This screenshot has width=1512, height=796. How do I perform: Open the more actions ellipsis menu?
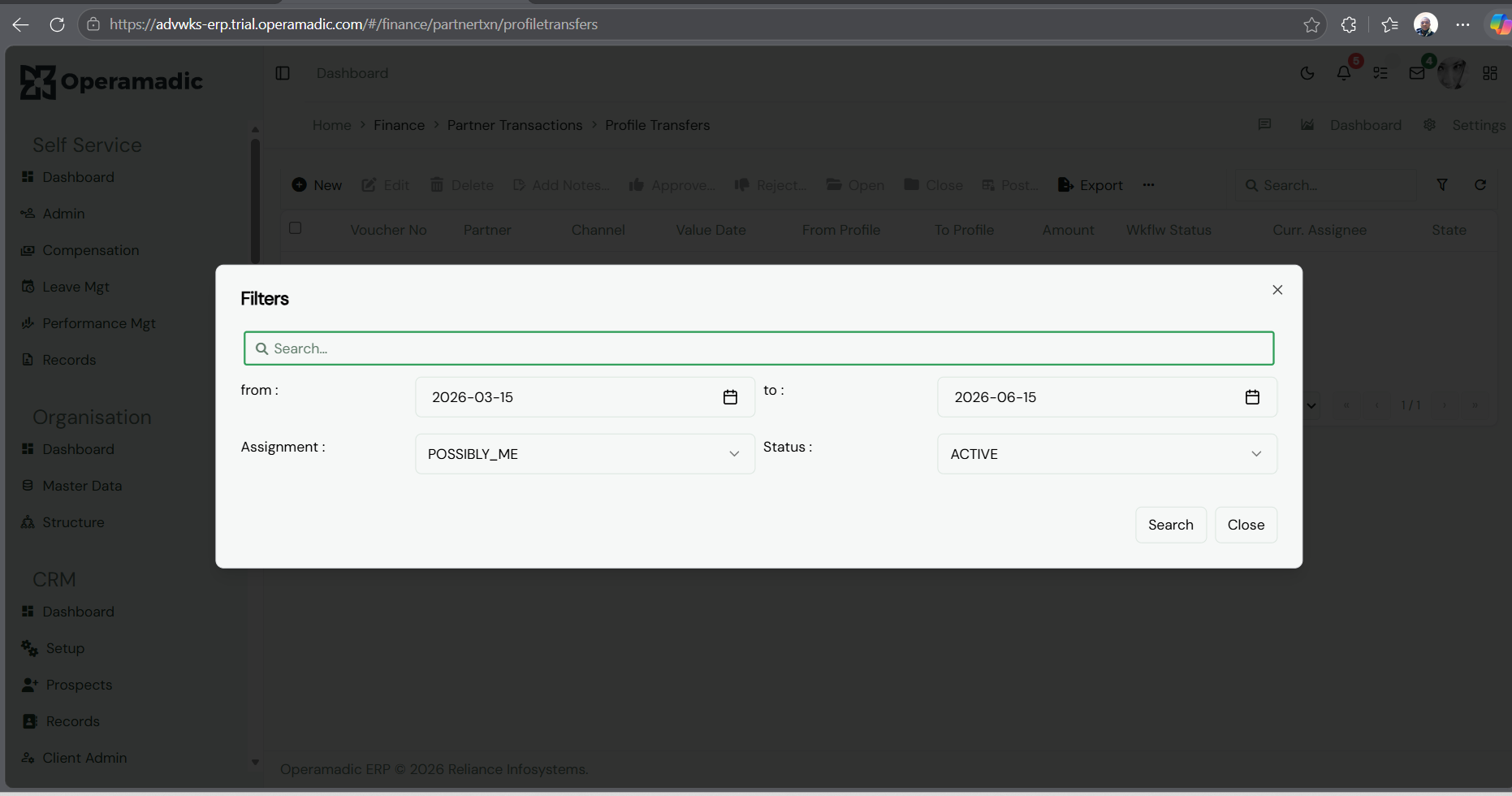1148,185
